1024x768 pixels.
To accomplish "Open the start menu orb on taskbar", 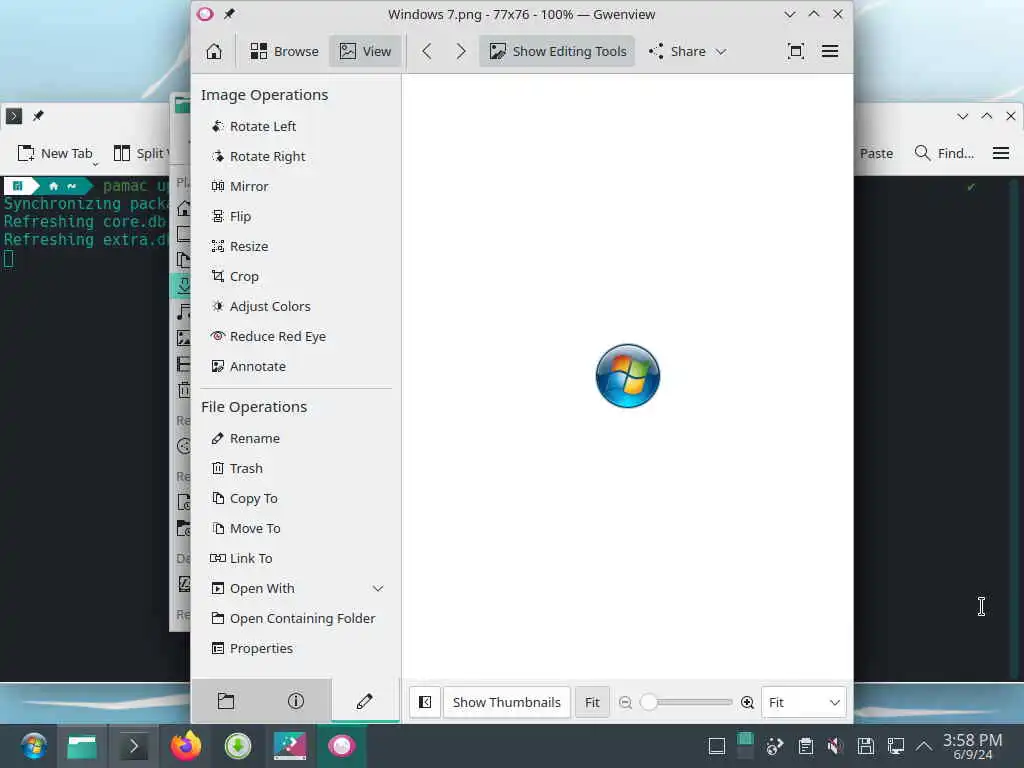I will point(33,746).
